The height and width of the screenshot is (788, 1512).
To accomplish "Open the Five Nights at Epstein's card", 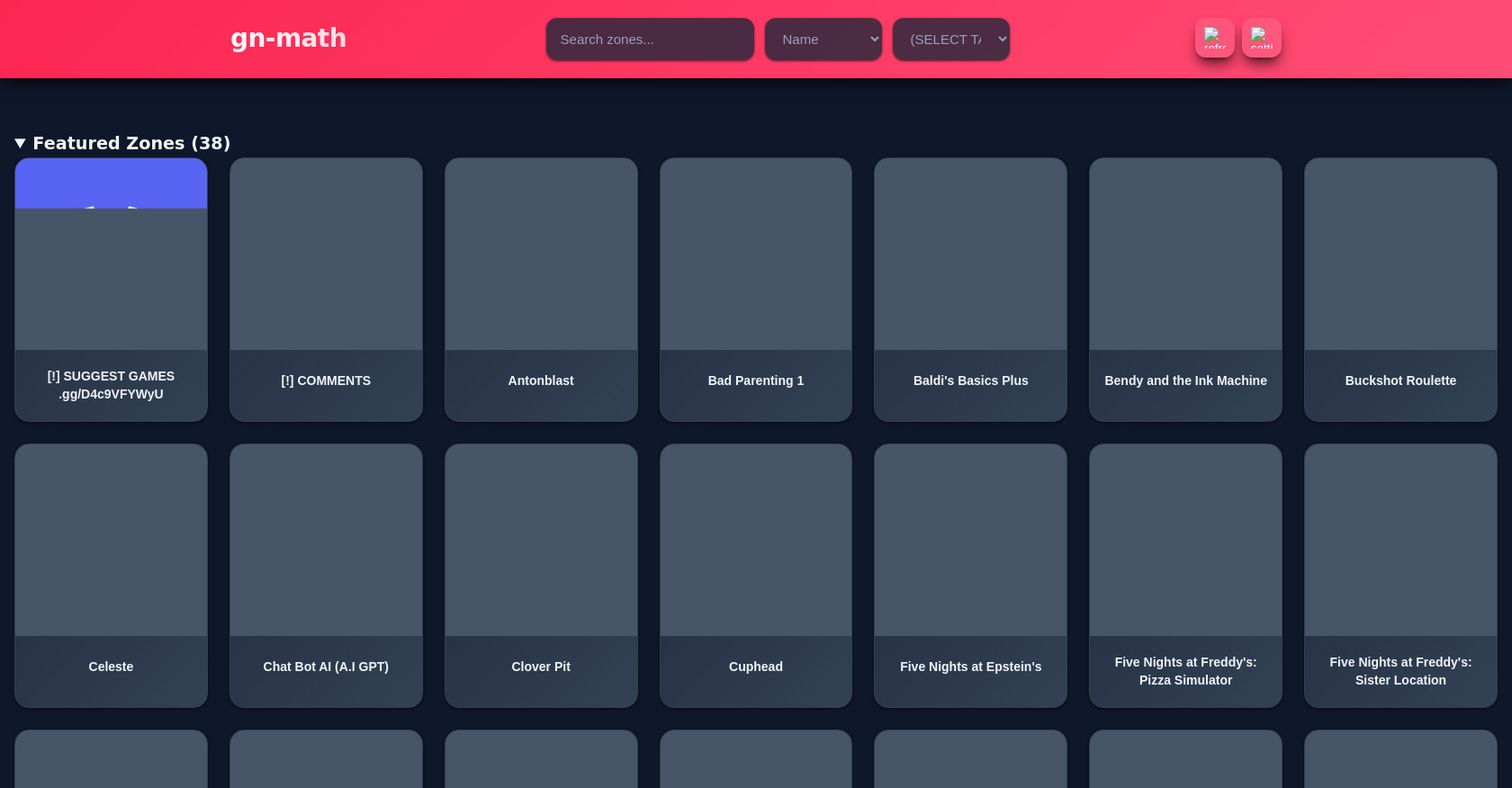I will tap(970, 576).
